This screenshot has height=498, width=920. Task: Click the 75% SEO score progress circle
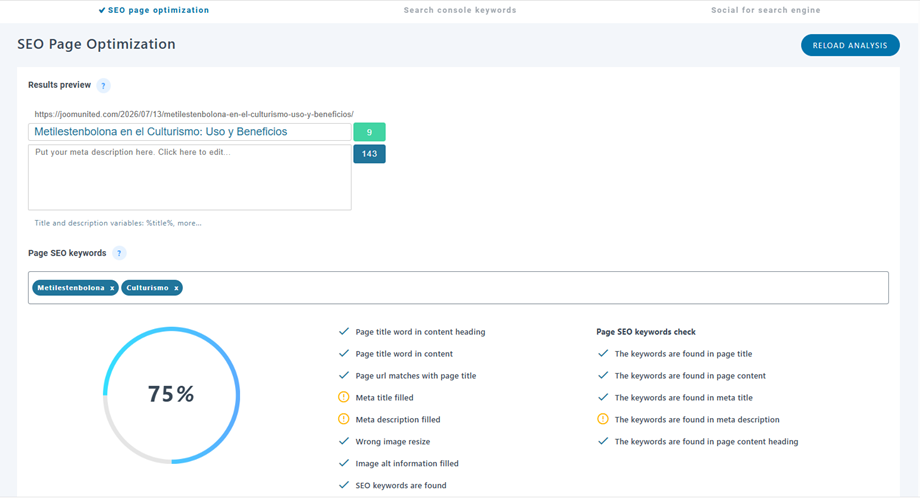click(x=171, y=395)
